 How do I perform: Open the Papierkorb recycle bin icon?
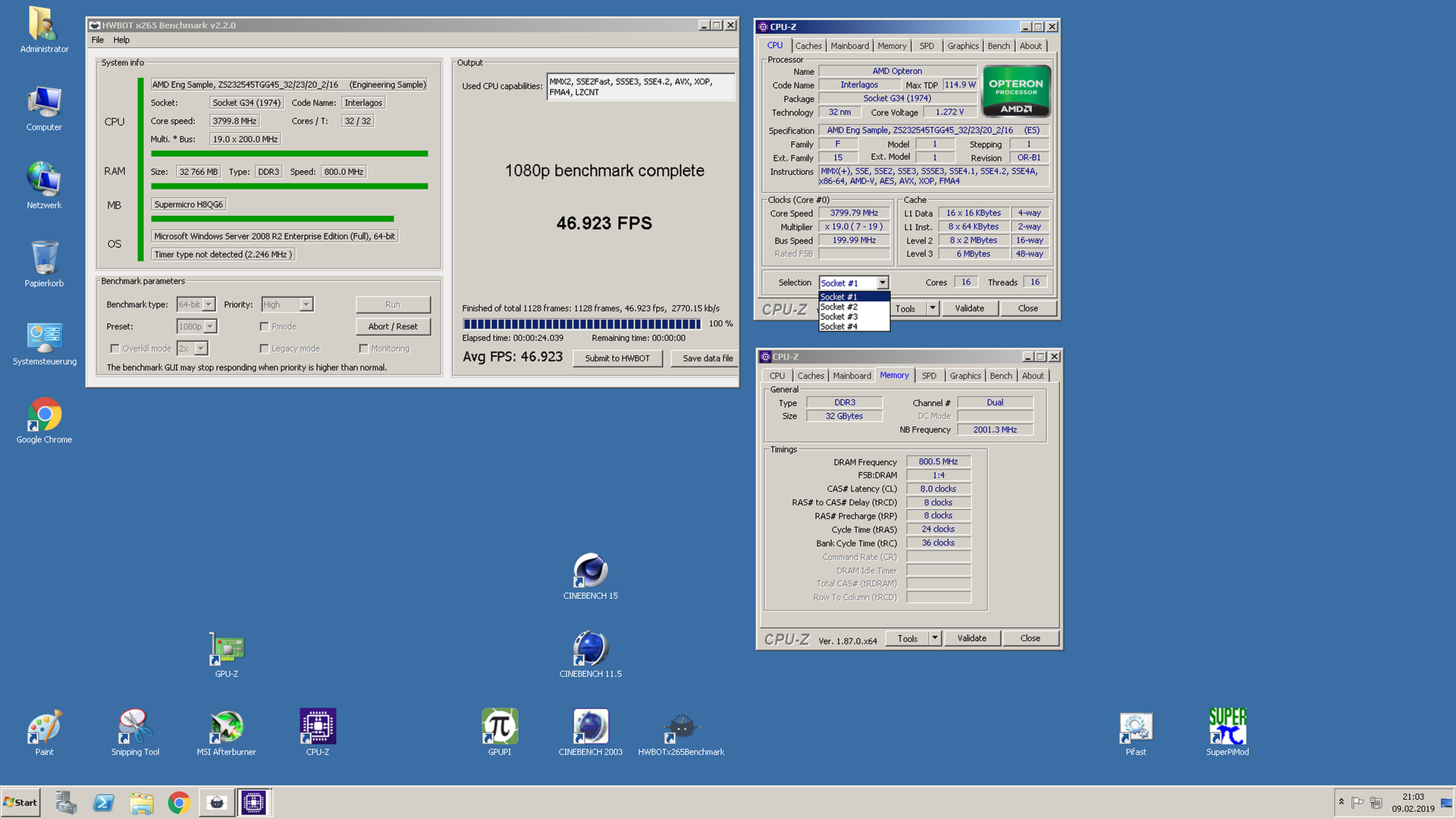coord(44,264)
